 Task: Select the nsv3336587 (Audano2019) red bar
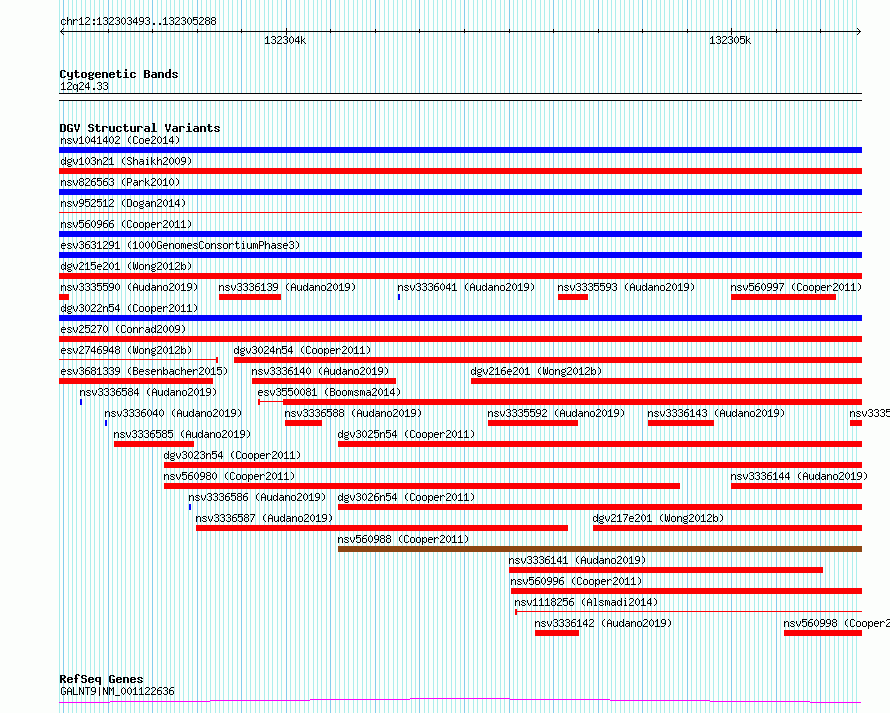pyautogui.click(x=382, y=528)
